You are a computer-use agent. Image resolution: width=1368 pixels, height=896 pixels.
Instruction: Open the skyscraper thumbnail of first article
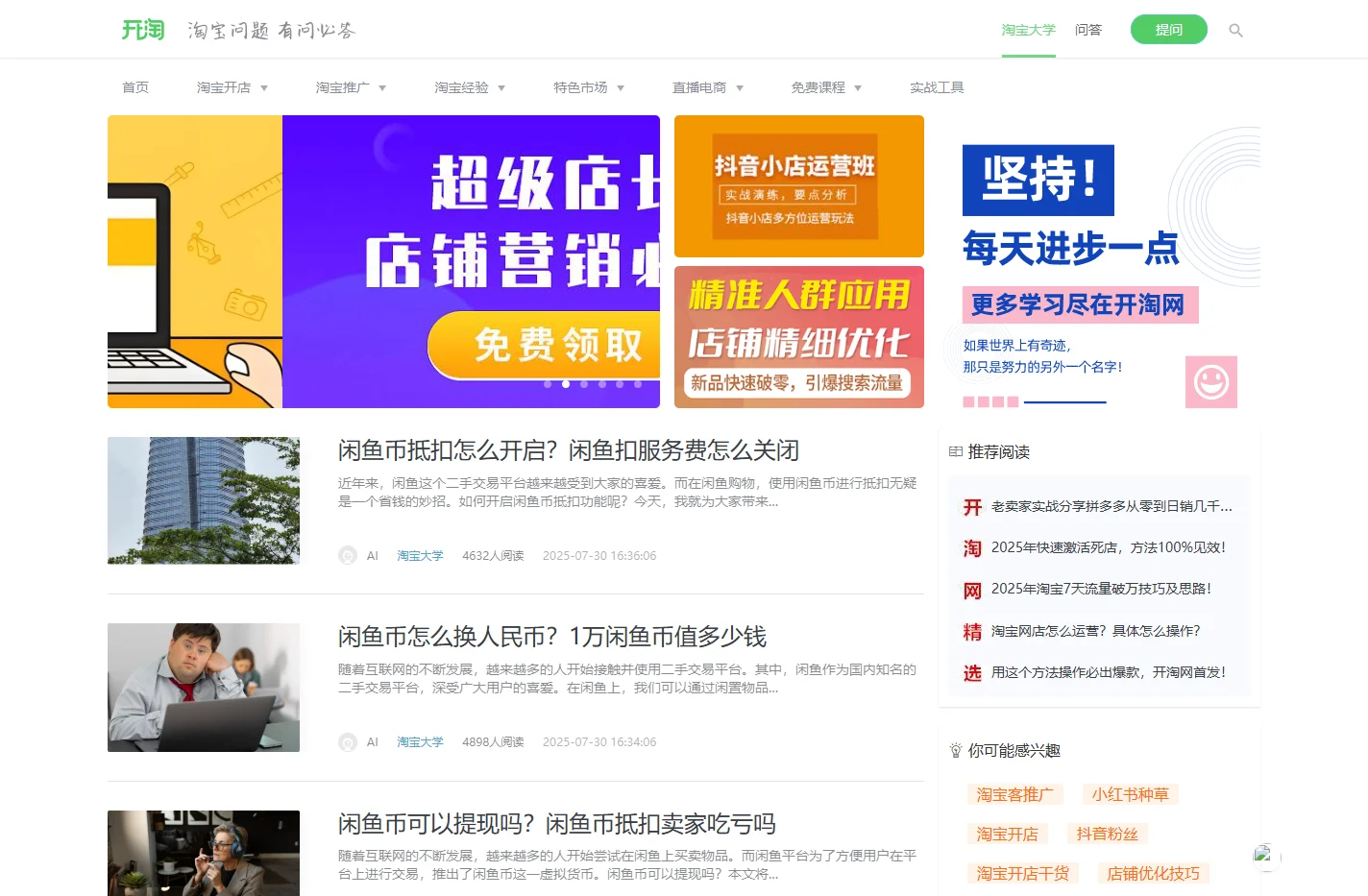(x=204, y=500)
